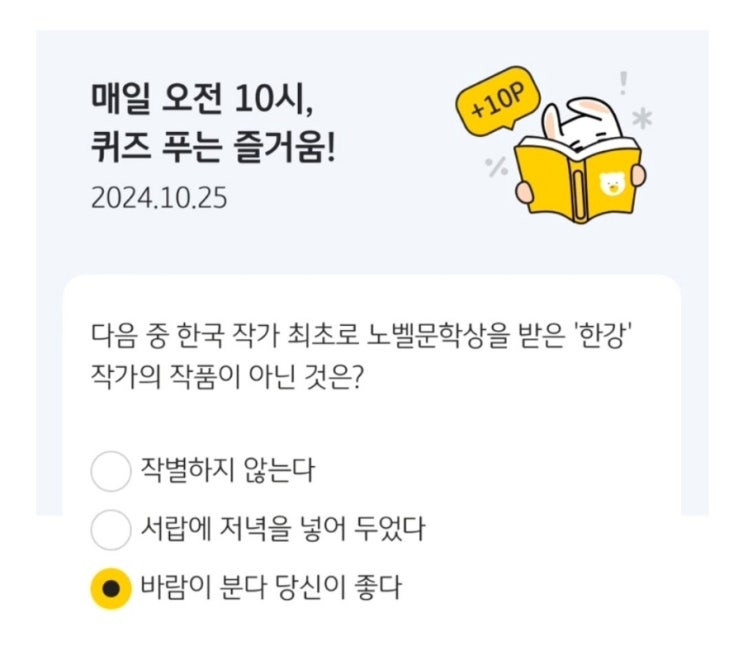Click the selected '바람이 분다 당신이 좋다' radio button
This screenshot has height=660, width=743.
click(x=111, y=588)
